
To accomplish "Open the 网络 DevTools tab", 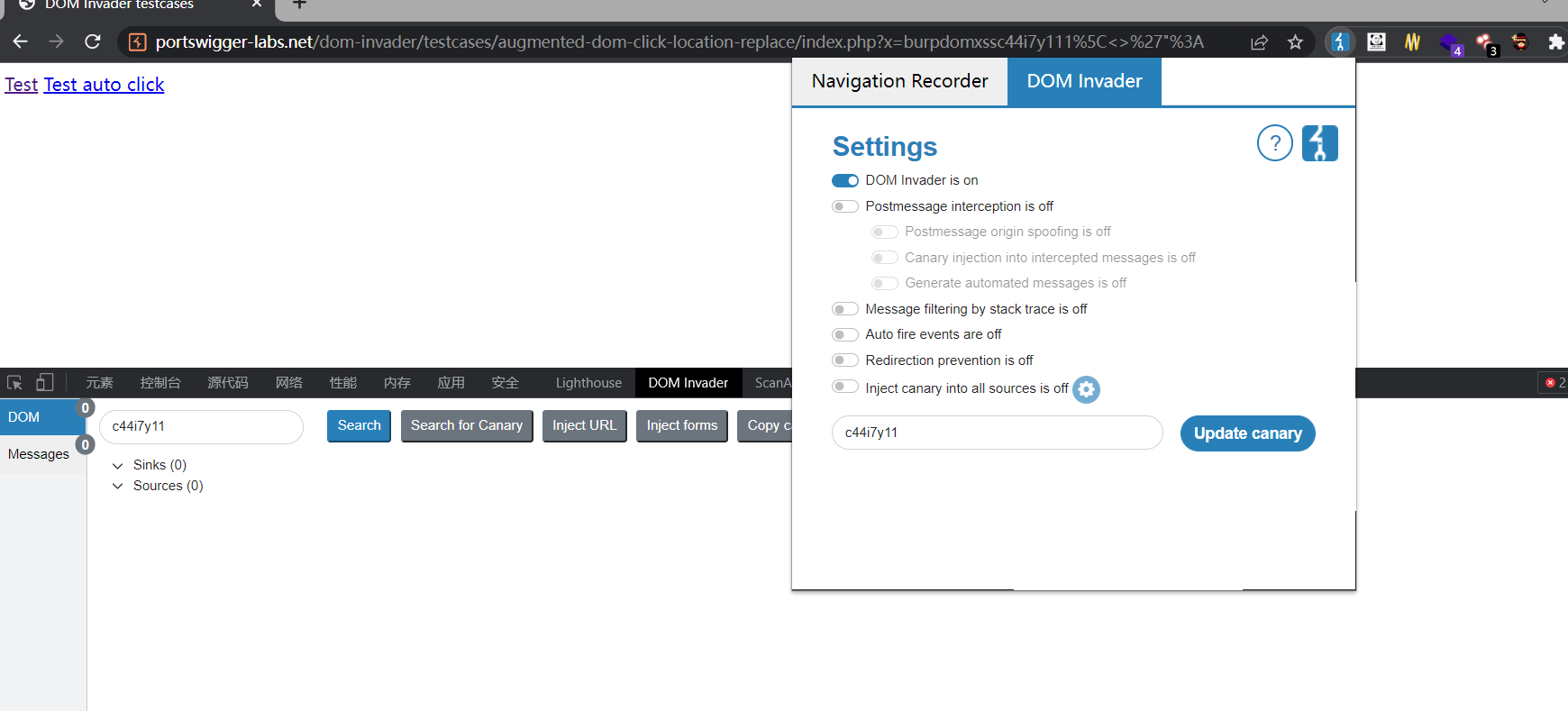I will 289,383.
